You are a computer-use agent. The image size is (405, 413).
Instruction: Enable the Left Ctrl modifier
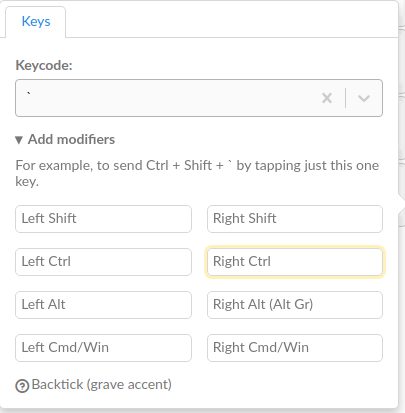coord(103,262)
